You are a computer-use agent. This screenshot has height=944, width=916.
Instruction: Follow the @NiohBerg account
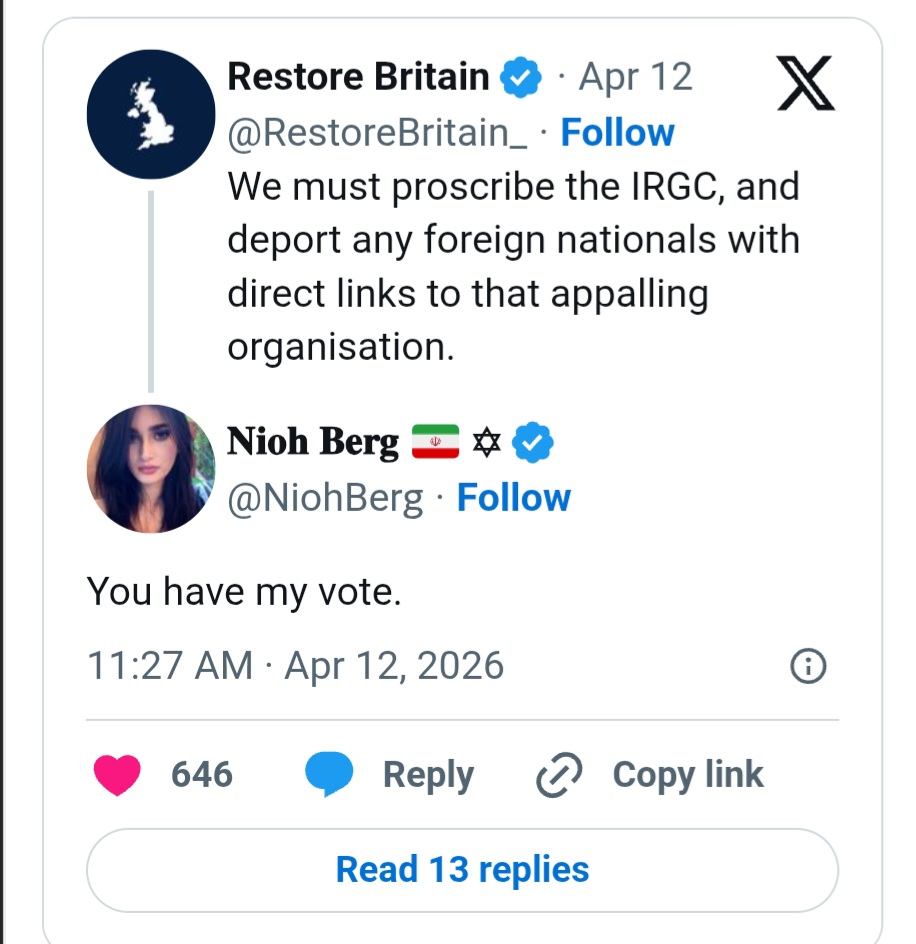(x=513, y=497)
